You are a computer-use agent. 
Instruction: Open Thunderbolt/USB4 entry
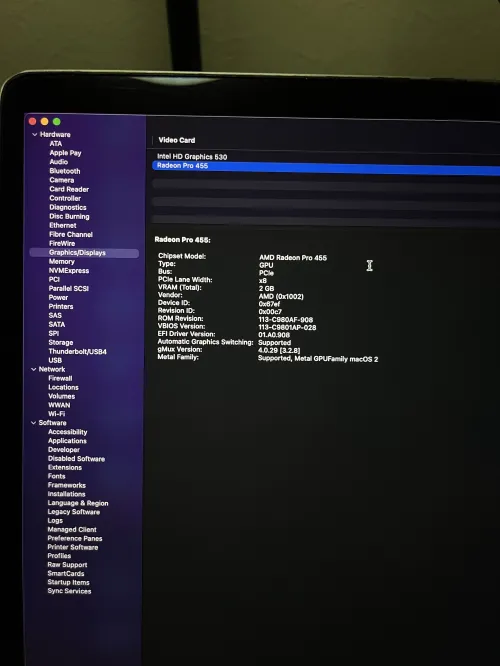point(77,352)
